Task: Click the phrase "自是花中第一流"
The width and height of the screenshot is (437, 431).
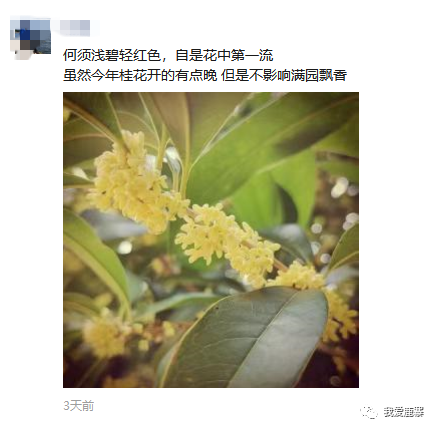Action: (224, 55)
